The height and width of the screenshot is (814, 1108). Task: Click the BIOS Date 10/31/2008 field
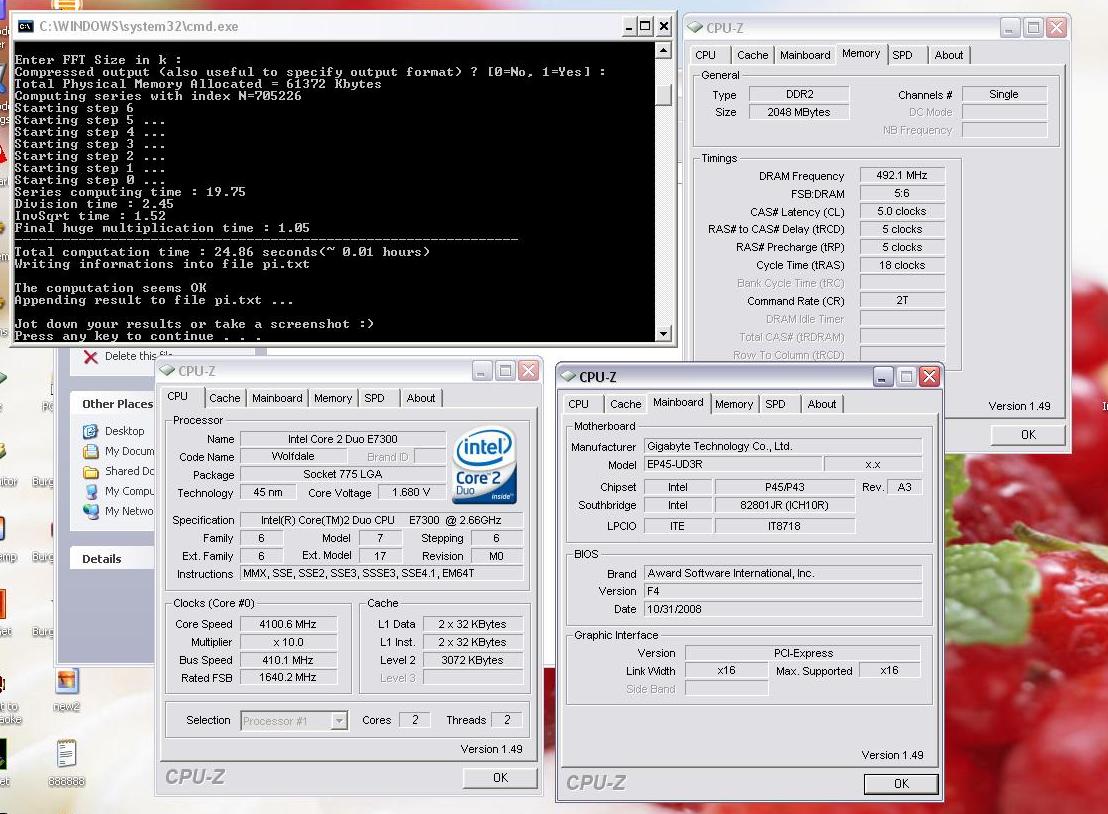[x=783, y=609]
